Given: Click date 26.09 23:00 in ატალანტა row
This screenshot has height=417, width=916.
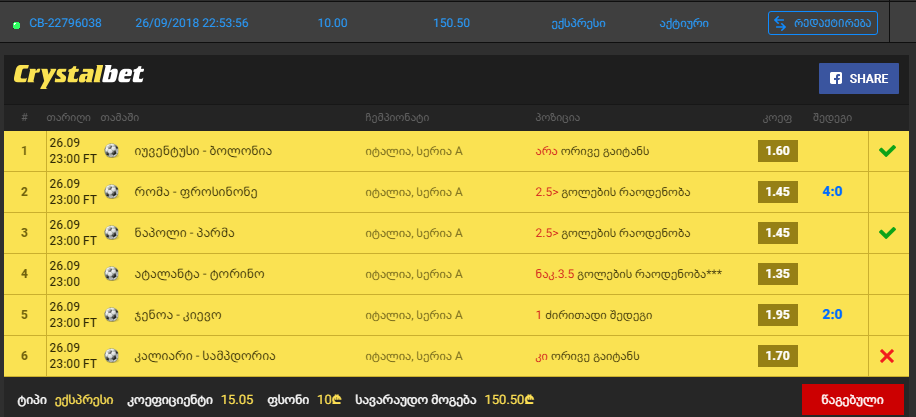Looking at the screenshot, I should click(x=65, y=273).
